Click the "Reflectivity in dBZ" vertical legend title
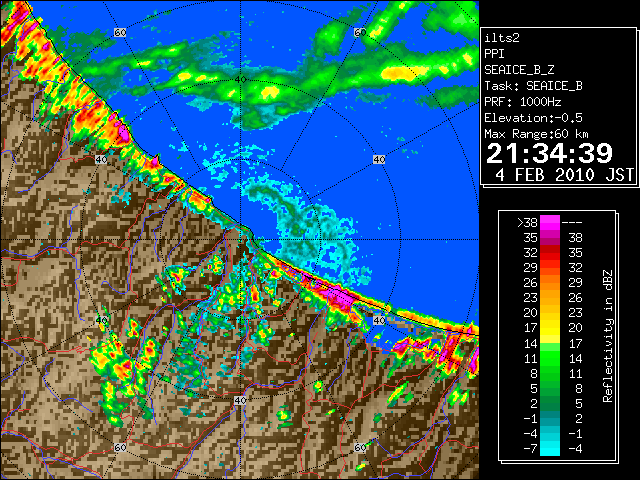The height and width of the screenshot is (480, 640). (608, 336)
